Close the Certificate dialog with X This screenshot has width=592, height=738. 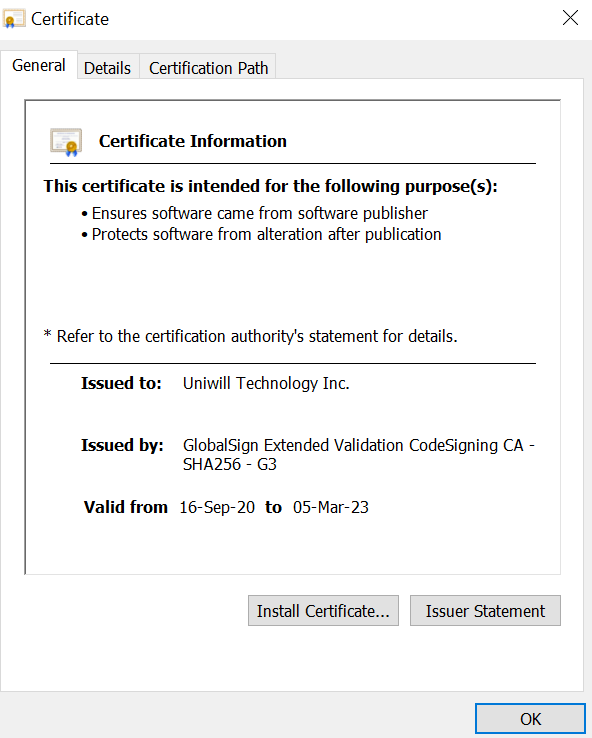[570, 18]
